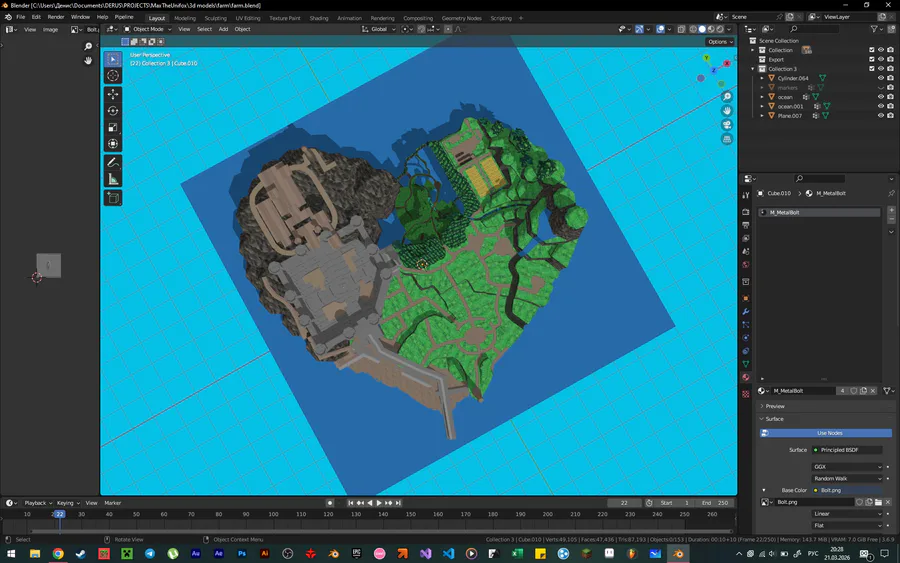Open the Physics properties tab
This screenshot has height=563, width=900.
(746, 338)
